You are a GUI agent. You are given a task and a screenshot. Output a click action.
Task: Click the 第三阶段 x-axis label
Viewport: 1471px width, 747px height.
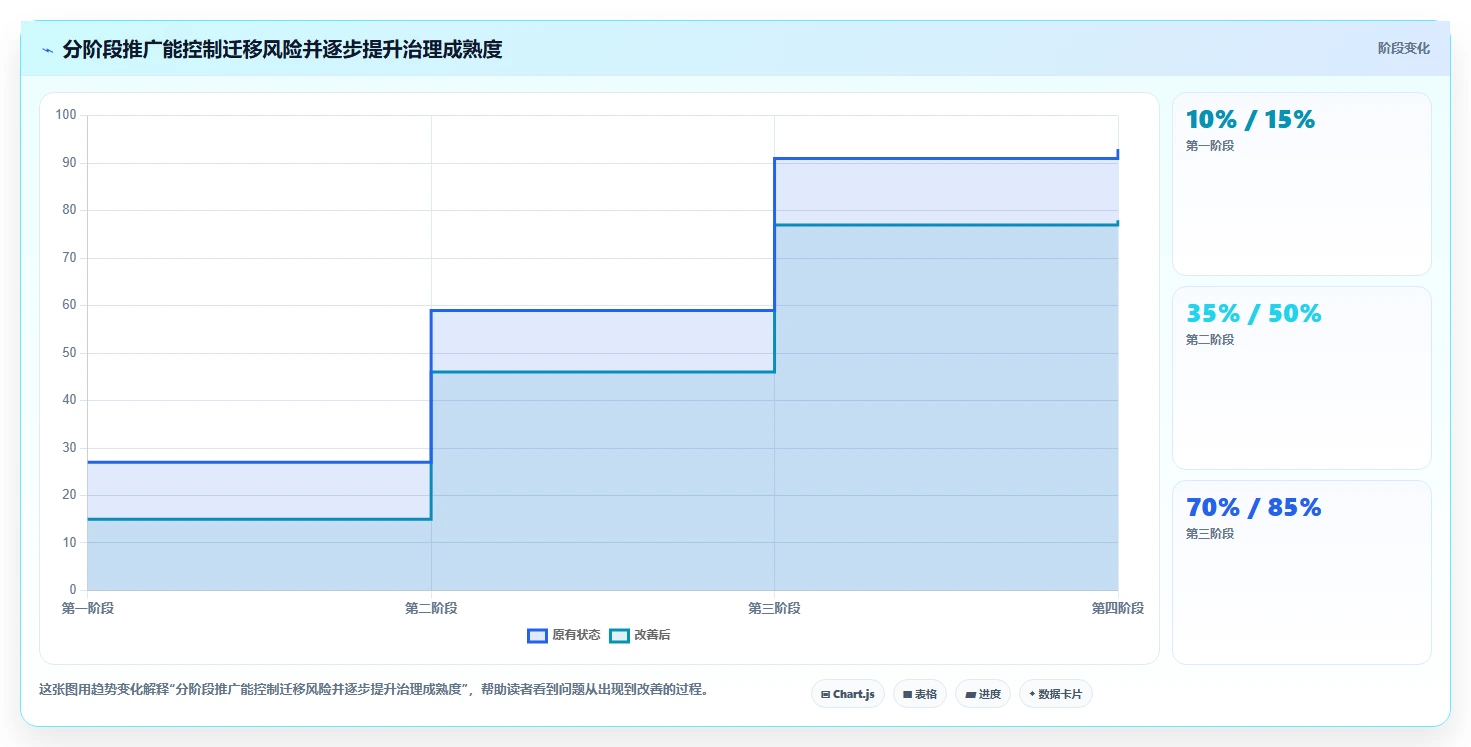[774, 608]
